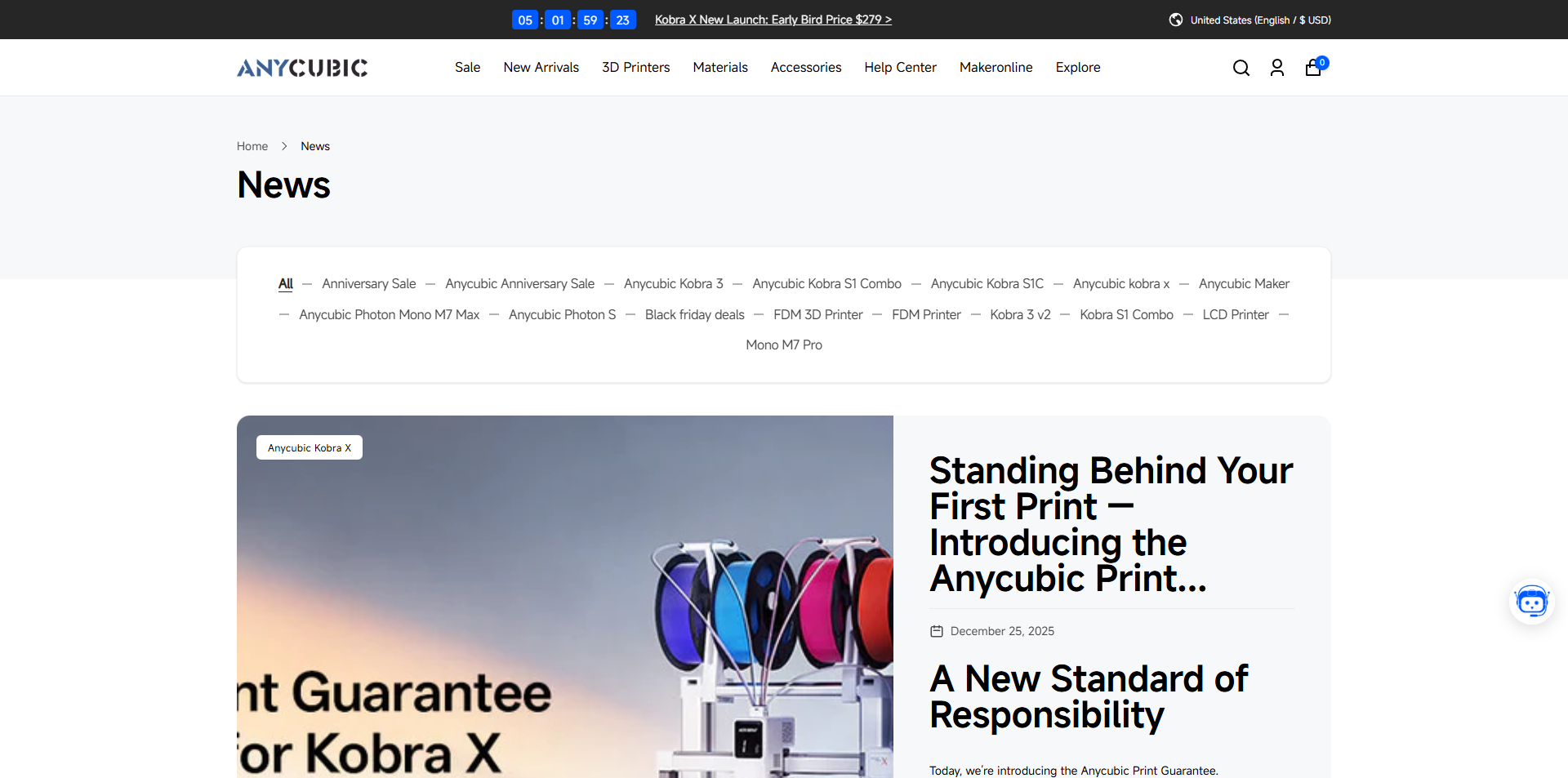This screenshot has height=778, width=1568.
Task: Select the Explore navigation item
Action: click(x=1077, y=68)
